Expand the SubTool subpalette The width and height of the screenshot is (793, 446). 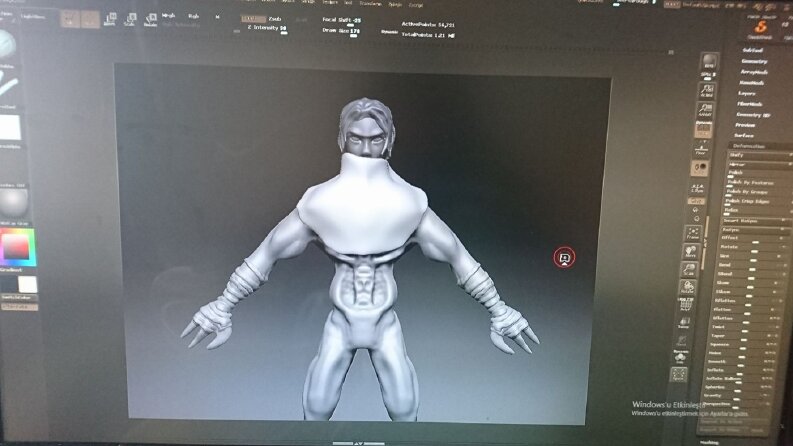[753, 50]
